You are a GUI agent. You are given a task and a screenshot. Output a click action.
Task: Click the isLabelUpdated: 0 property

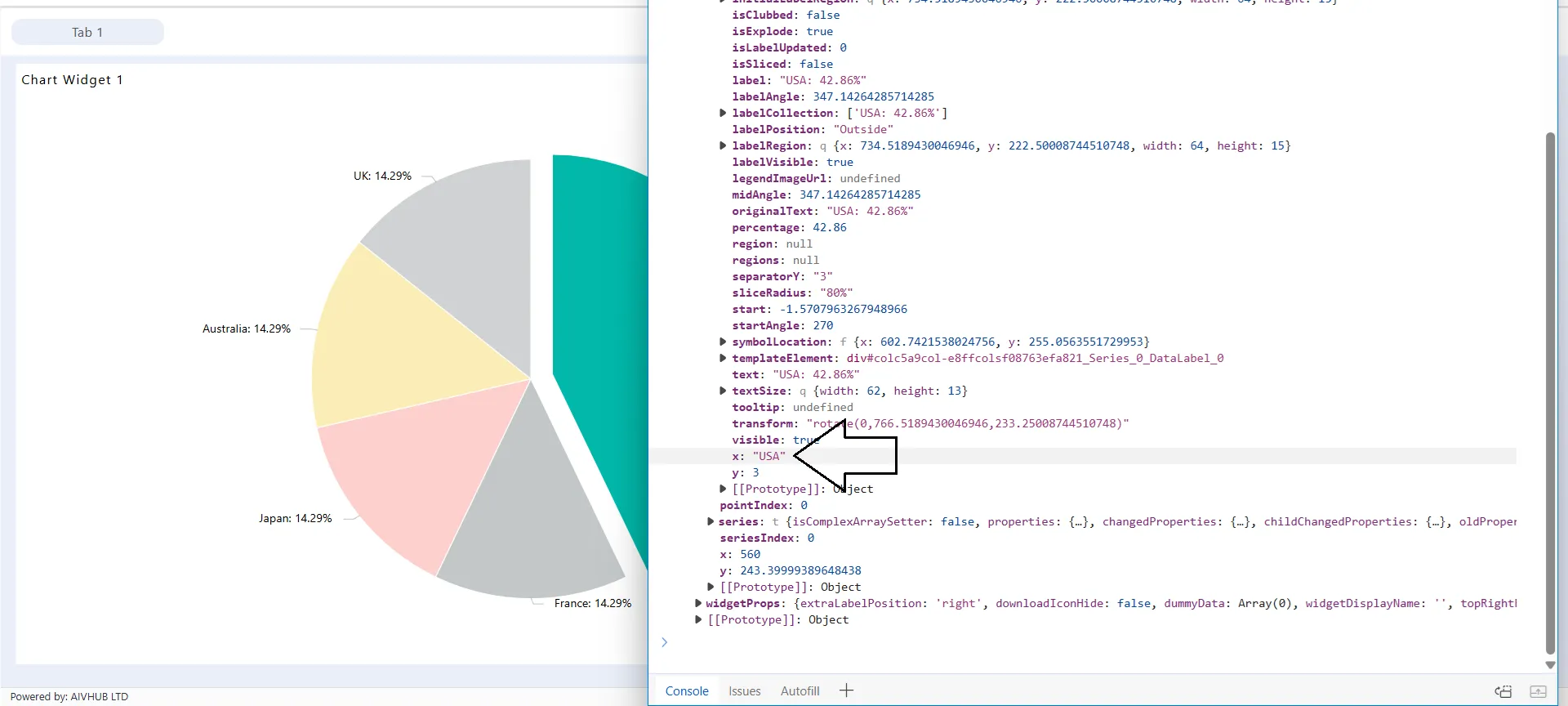coord(789,47)
